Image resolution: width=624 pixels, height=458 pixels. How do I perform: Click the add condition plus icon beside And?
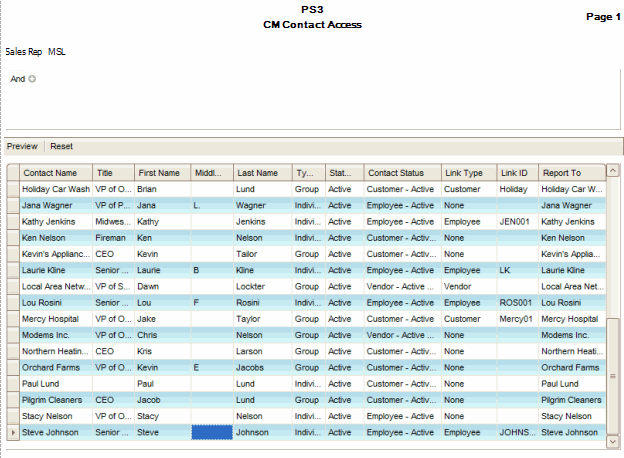point(32,79)
